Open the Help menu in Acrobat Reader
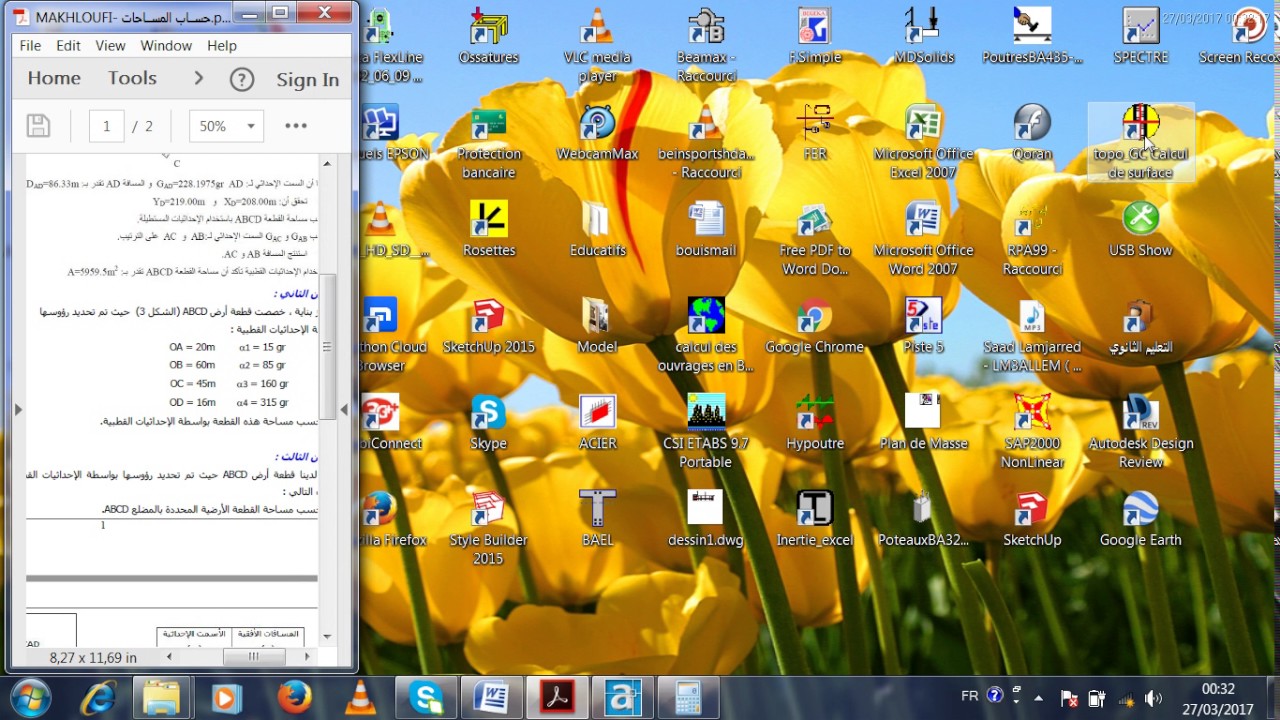The image size is (1280, 720). (x=222, y=46)
